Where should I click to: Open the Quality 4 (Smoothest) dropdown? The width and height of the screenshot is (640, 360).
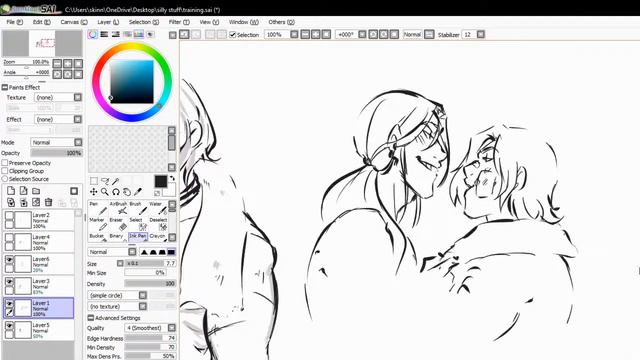click(x=172, y=328)
